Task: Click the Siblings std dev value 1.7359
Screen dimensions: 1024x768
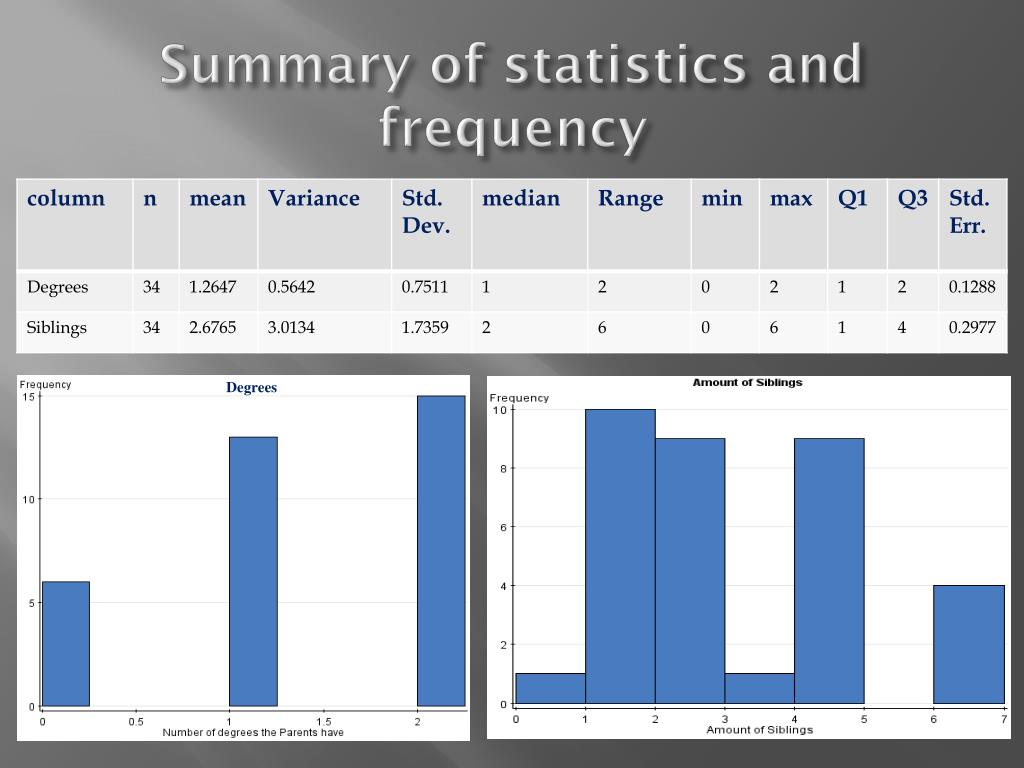Action: pyautogui.click(x=424, y=327)
